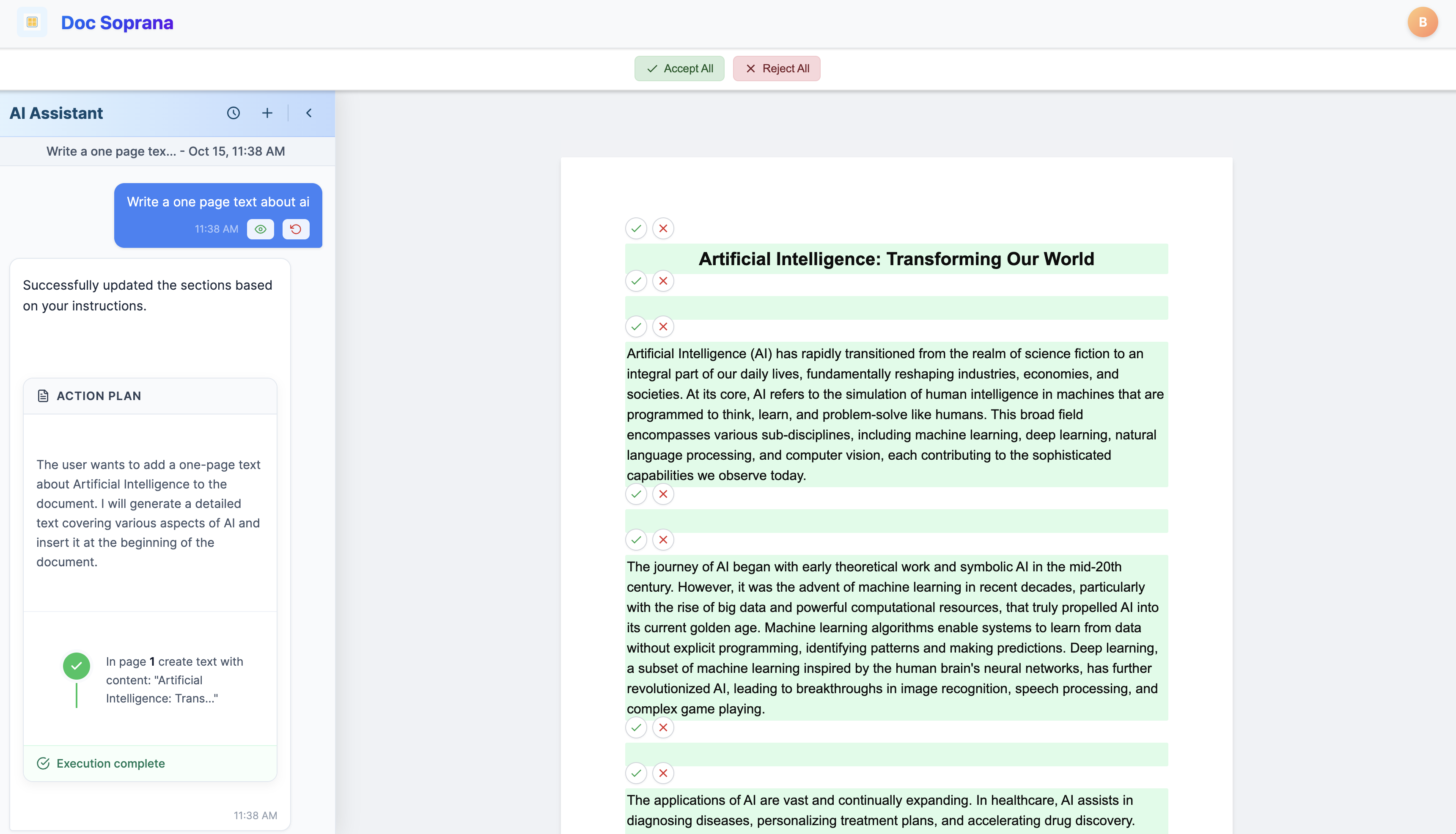The height and width of the screenshot is (834, 1456).
Task: Collapse the AI Assistant panel
Action: click(309, 113)
